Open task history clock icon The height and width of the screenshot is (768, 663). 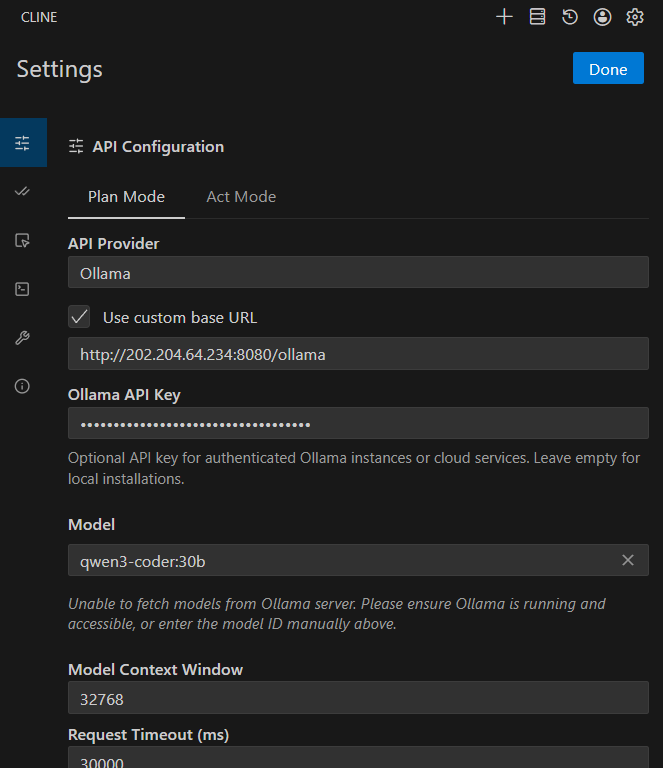[x=570, y=17]
